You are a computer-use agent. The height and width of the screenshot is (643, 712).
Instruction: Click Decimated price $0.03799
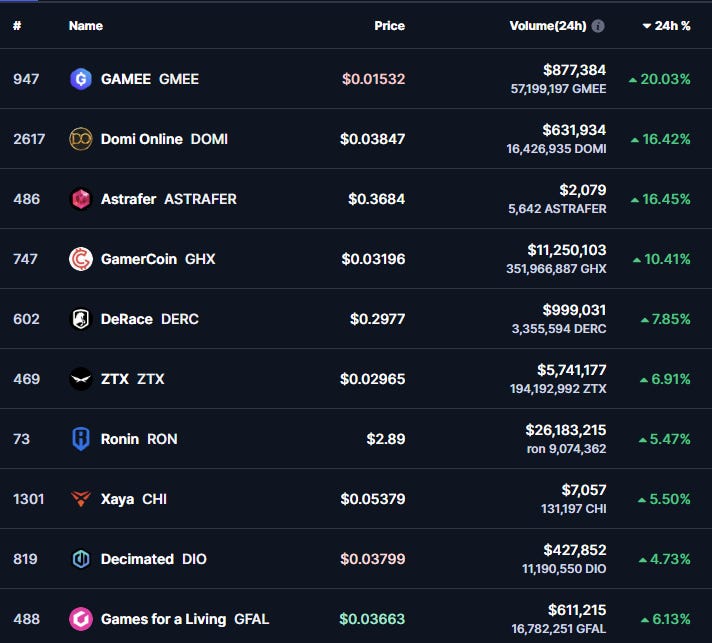coord(372,559)
